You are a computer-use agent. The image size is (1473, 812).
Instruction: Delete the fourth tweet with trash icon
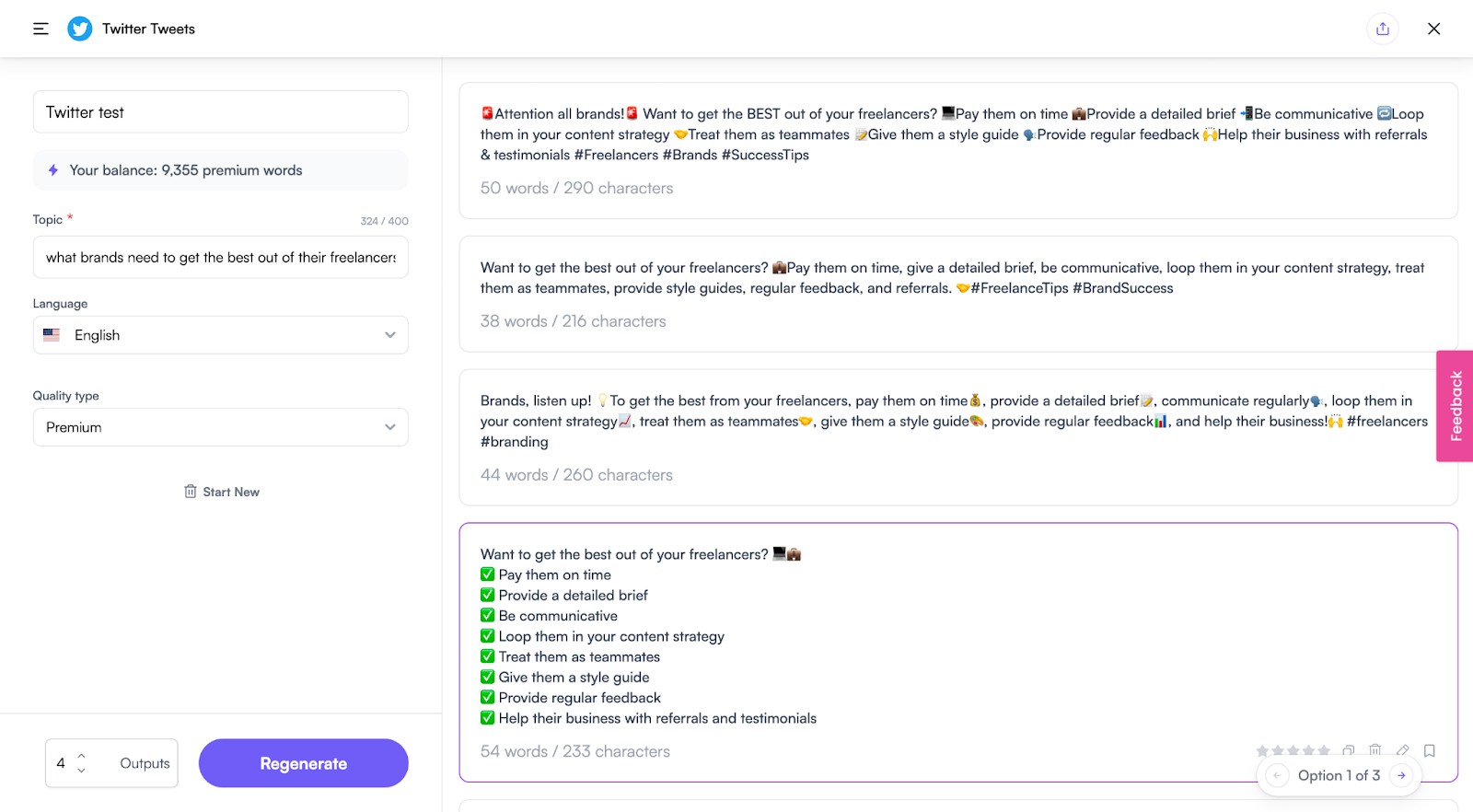1375,750
